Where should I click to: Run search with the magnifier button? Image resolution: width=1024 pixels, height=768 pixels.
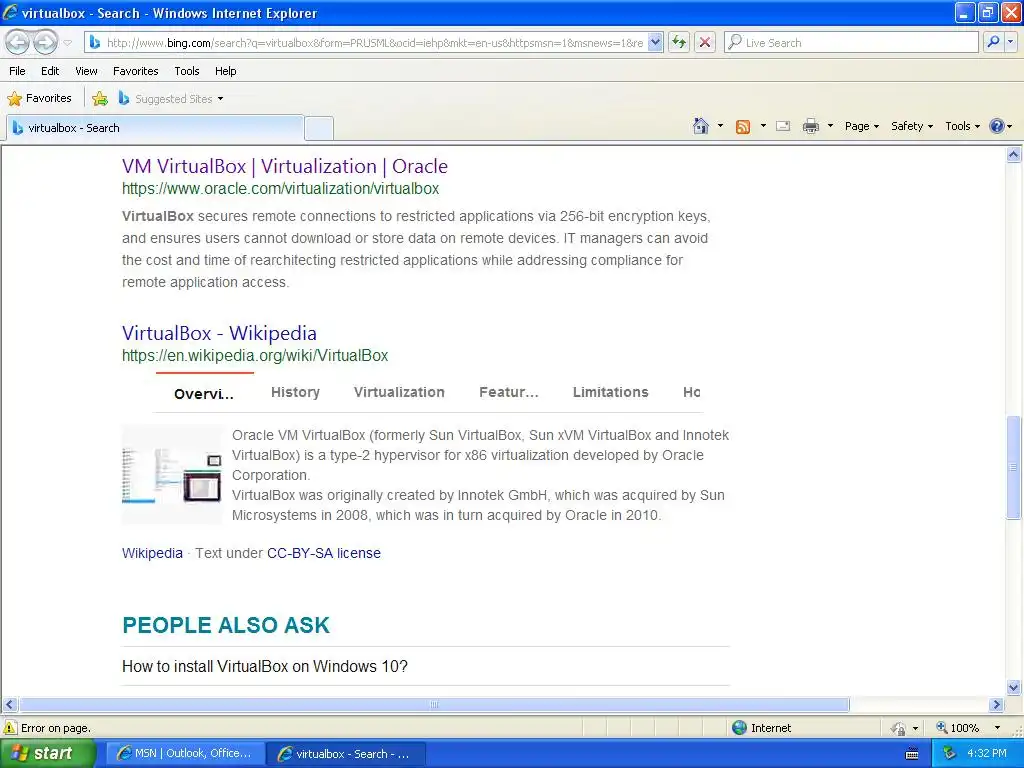(993, 42)
